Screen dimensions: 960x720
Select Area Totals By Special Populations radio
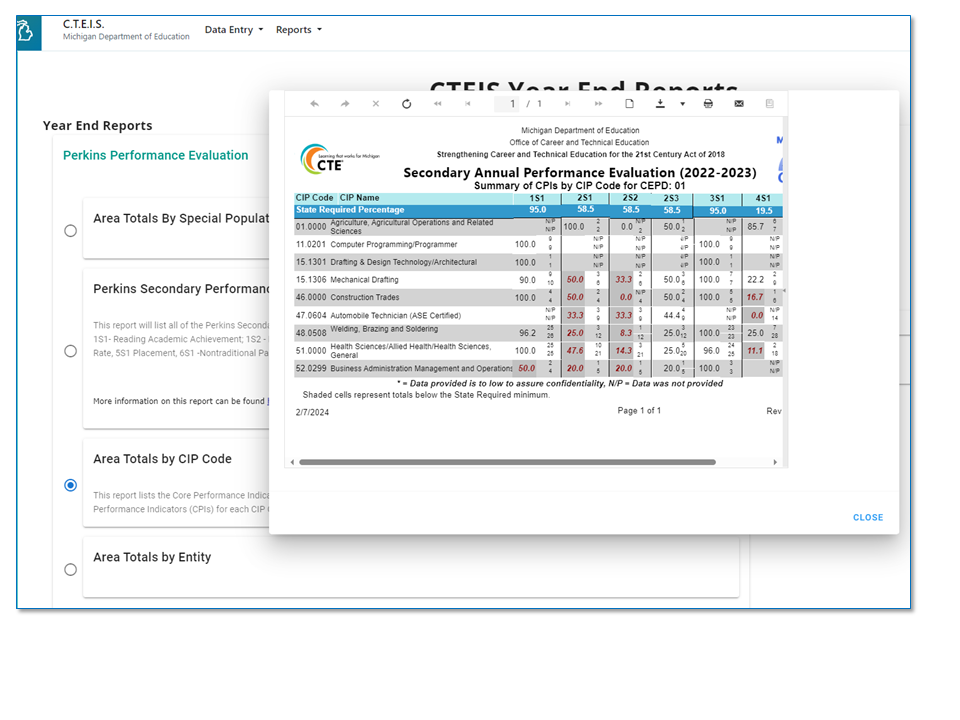click(70, 231)
